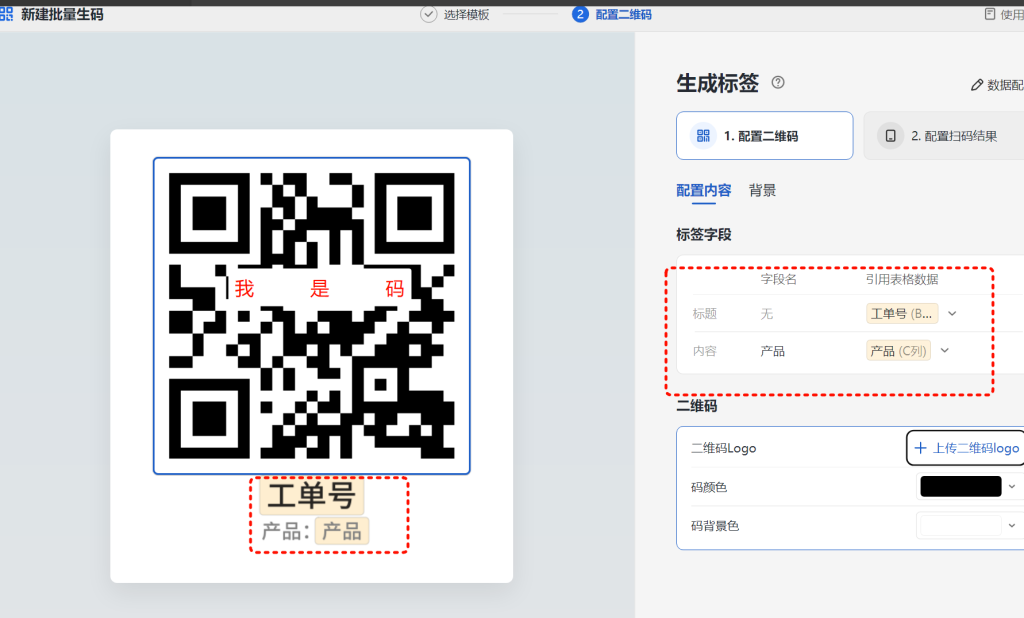
Task: Expand the 工单号 reference dropdown arrow
Action: pyautogui.click(x=952, y=314)
